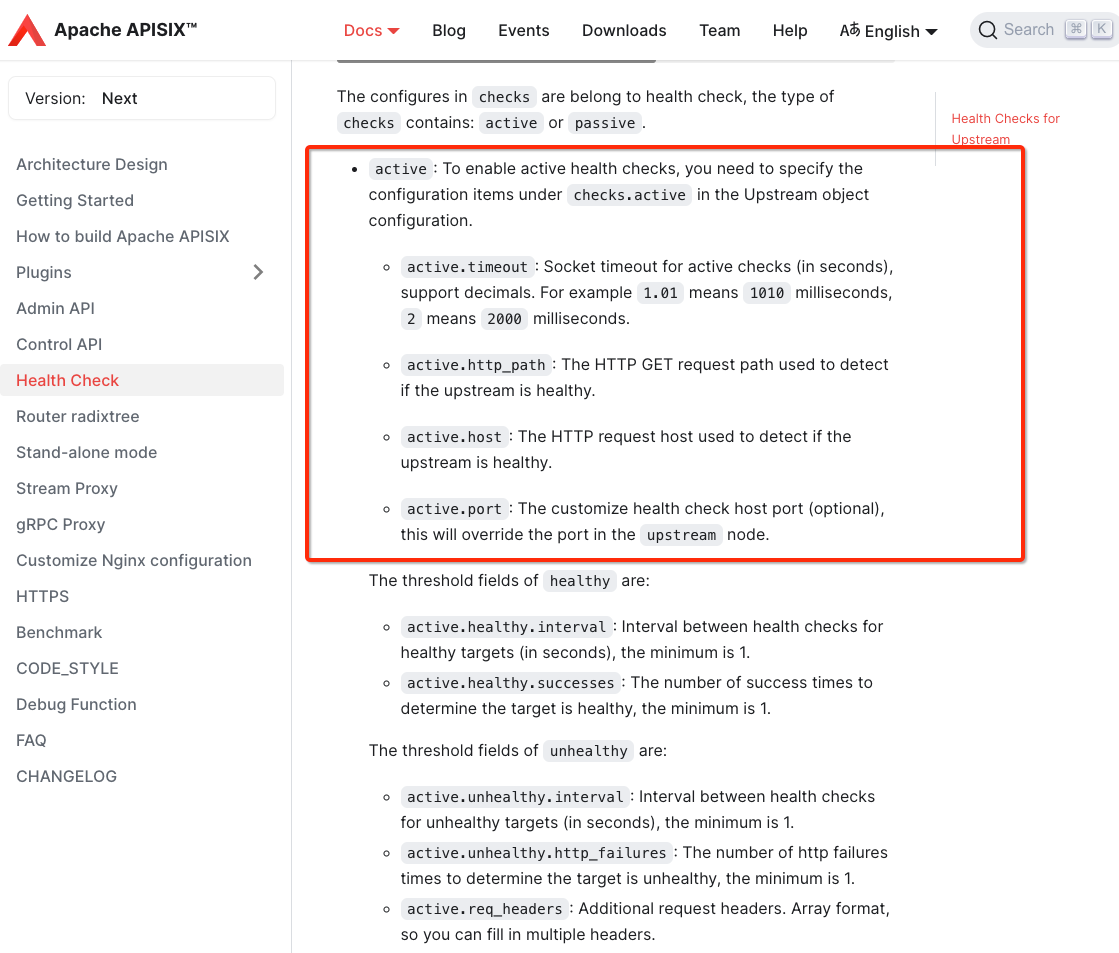The image size is (1119, 953).
Task: Open Stand-alone mode doc
Action: click(x=86, y=453)
